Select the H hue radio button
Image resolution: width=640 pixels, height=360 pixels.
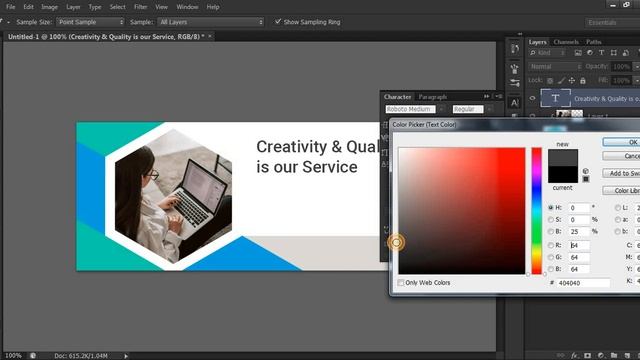pyautogui.click(x=551, y=207)
